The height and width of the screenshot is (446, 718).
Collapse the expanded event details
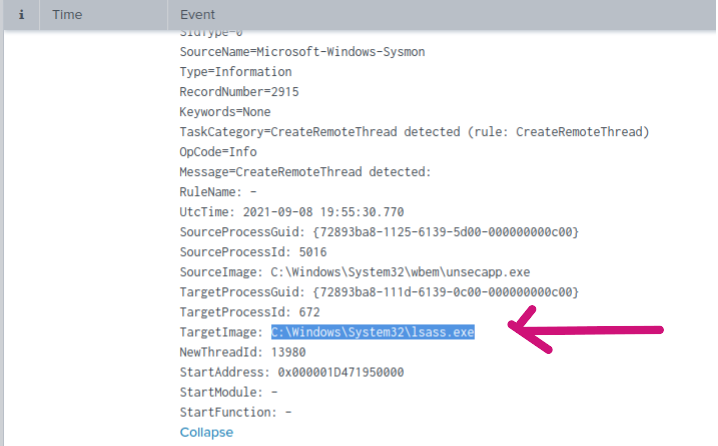click(x=206, y=432)
